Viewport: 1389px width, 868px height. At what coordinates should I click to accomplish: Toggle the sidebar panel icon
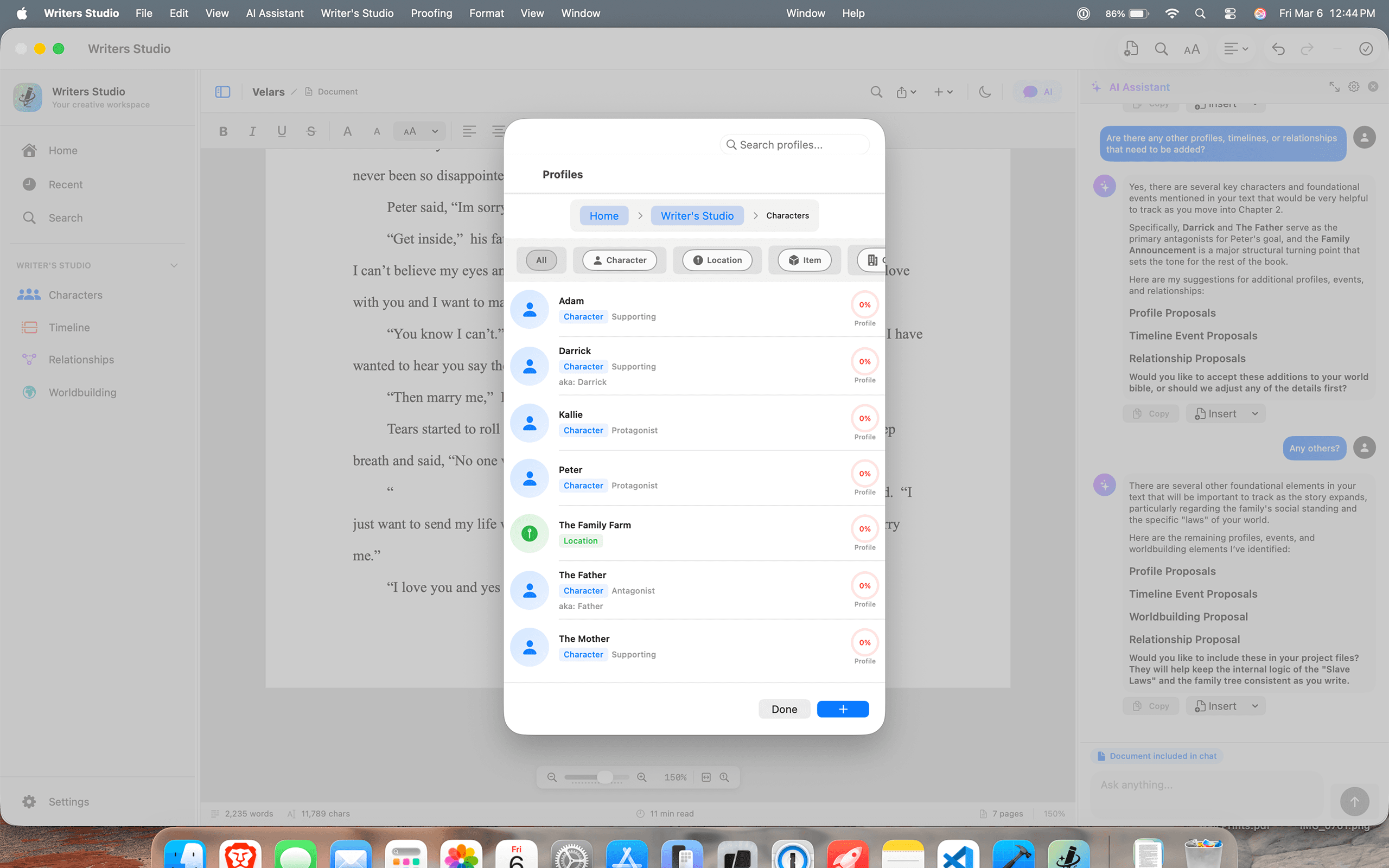(x=222, y=92)
